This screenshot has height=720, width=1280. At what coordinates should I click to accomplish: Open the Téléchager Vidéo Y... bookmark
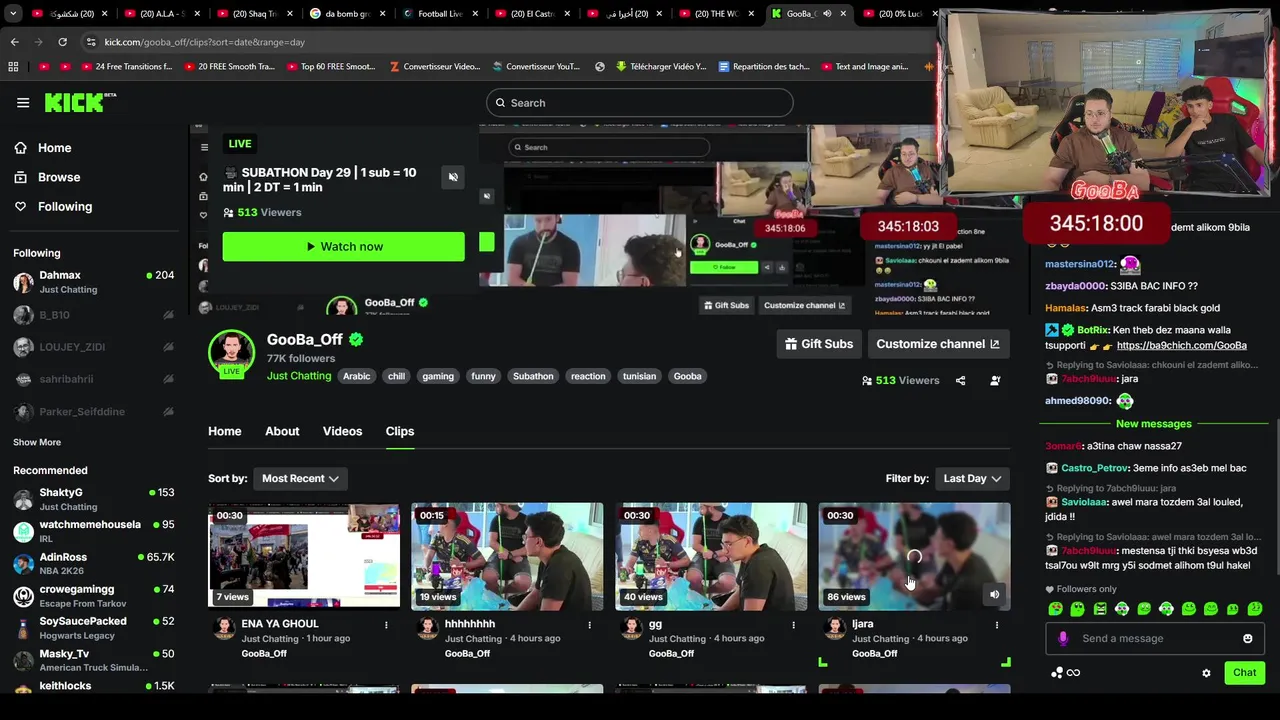(x=661, y=67)
